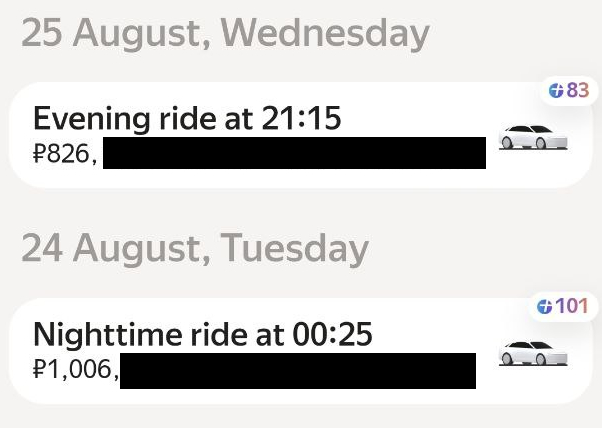The height and width of the screenshot is (428, 602).
Task: Click the word Tuesday in the date header
Action: coord(295,248)
